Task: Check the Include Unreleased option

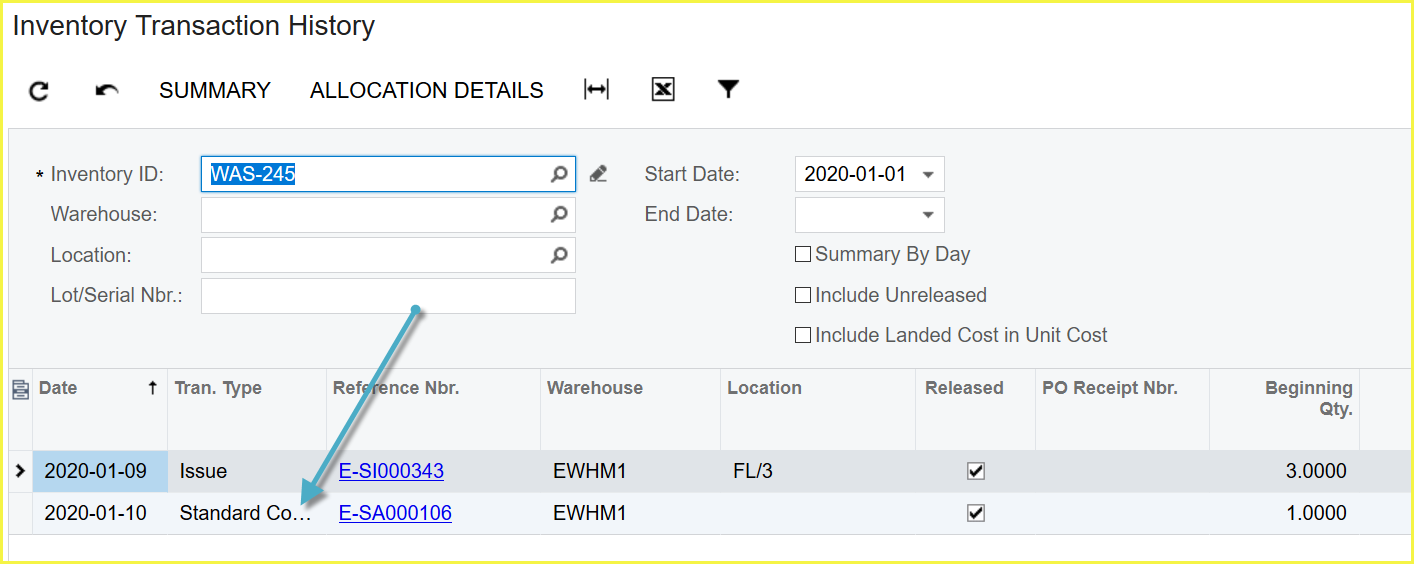Action: tap(802, 295)
